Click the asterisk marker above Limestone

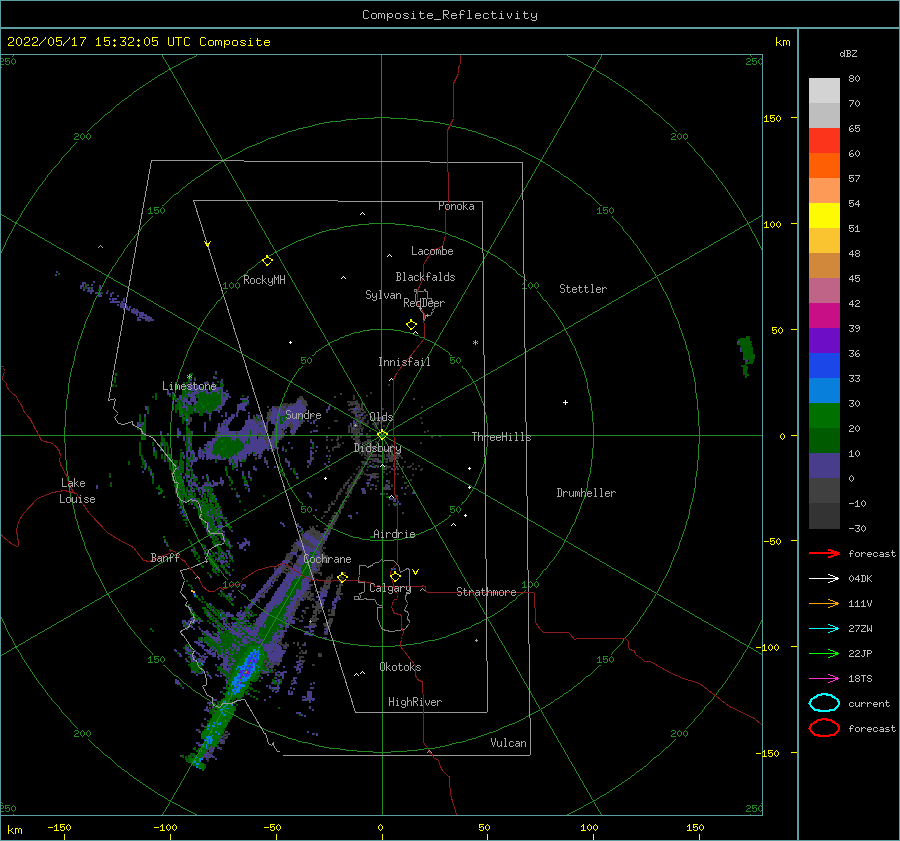[189, 377]
